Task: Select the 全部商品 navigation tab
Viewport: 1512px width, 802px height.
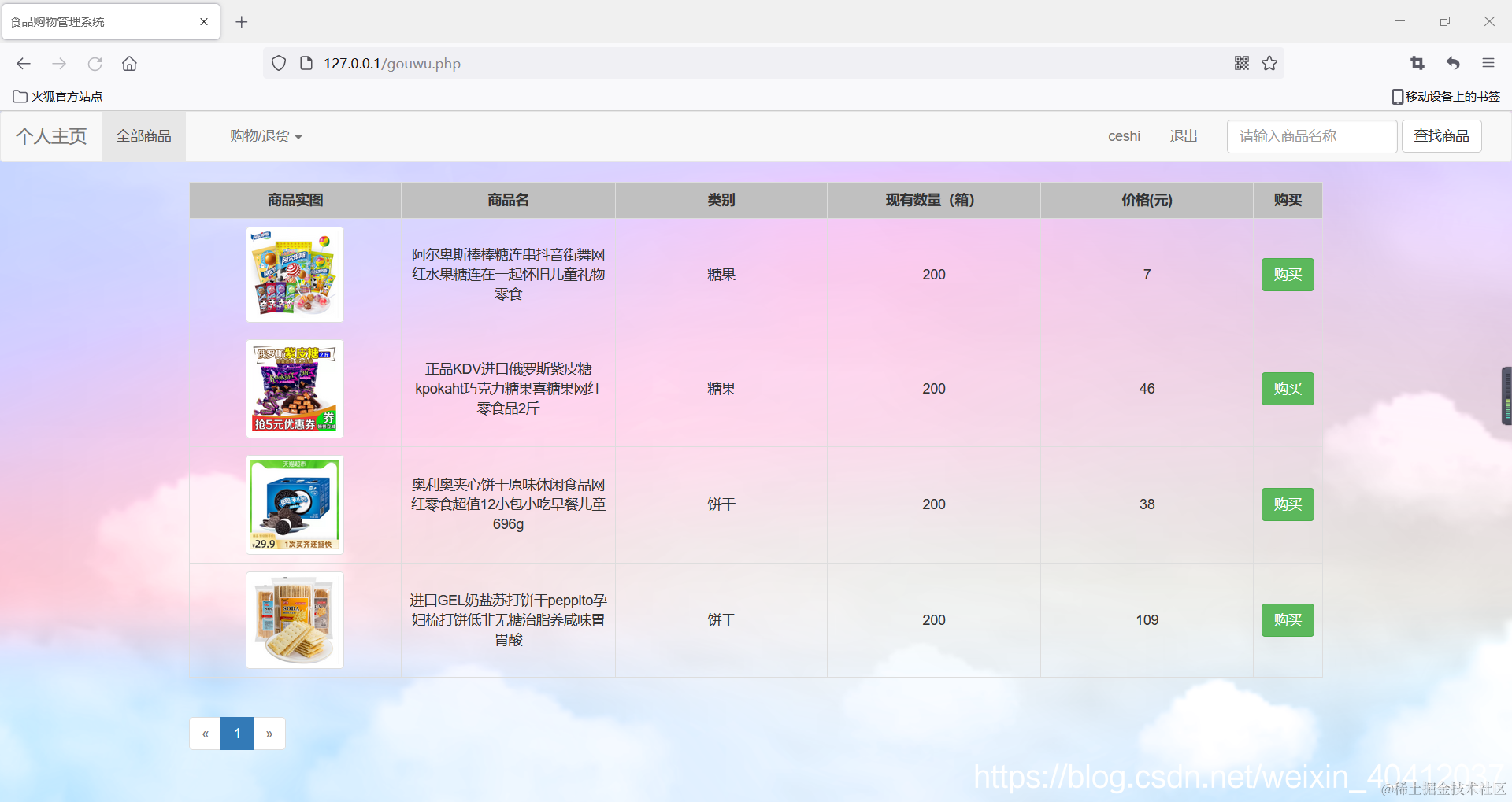Action: [143, 135]
